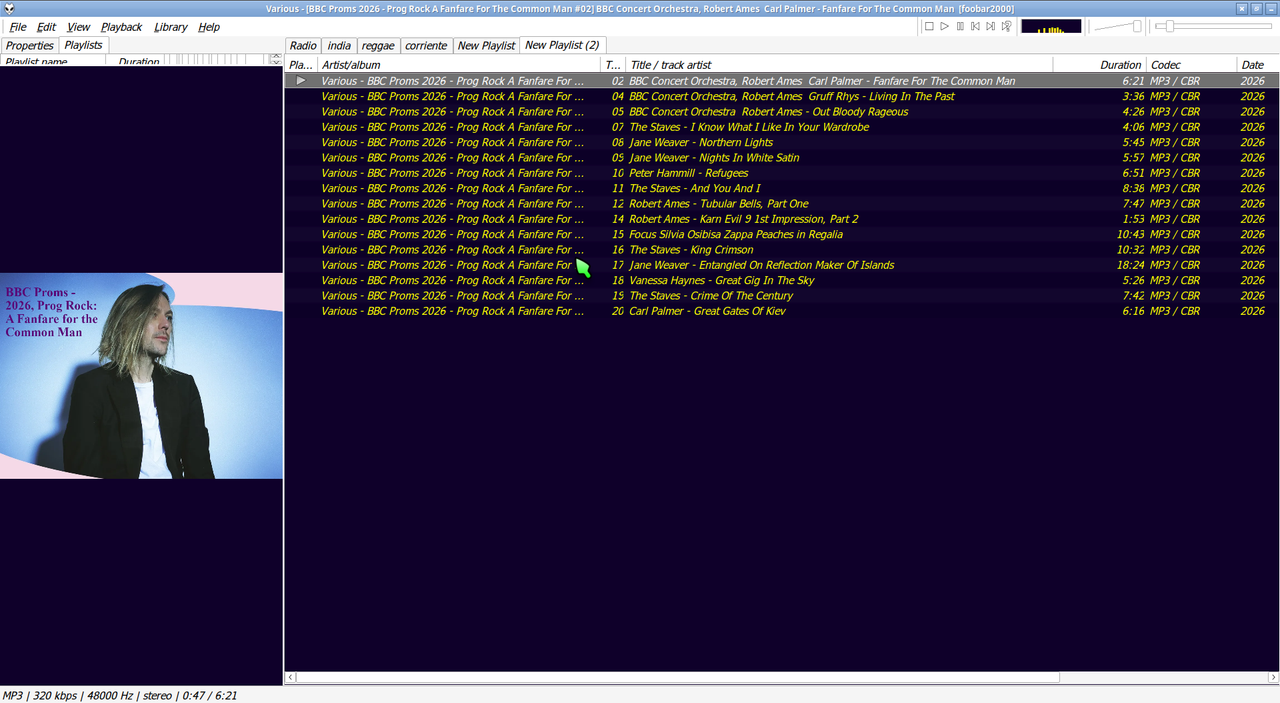Open the Help menu

pos(208,27)
